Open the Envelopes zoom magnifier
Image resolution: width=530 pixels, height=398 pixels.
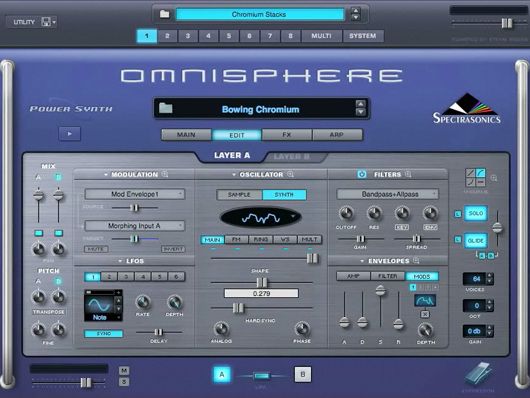click(x=416, y=261)
